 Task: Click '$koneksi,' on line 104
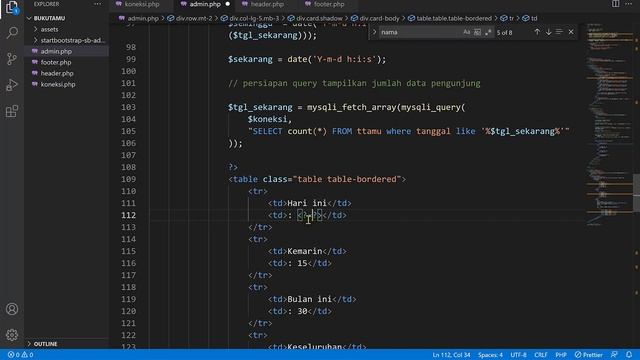tap(269, 119)
